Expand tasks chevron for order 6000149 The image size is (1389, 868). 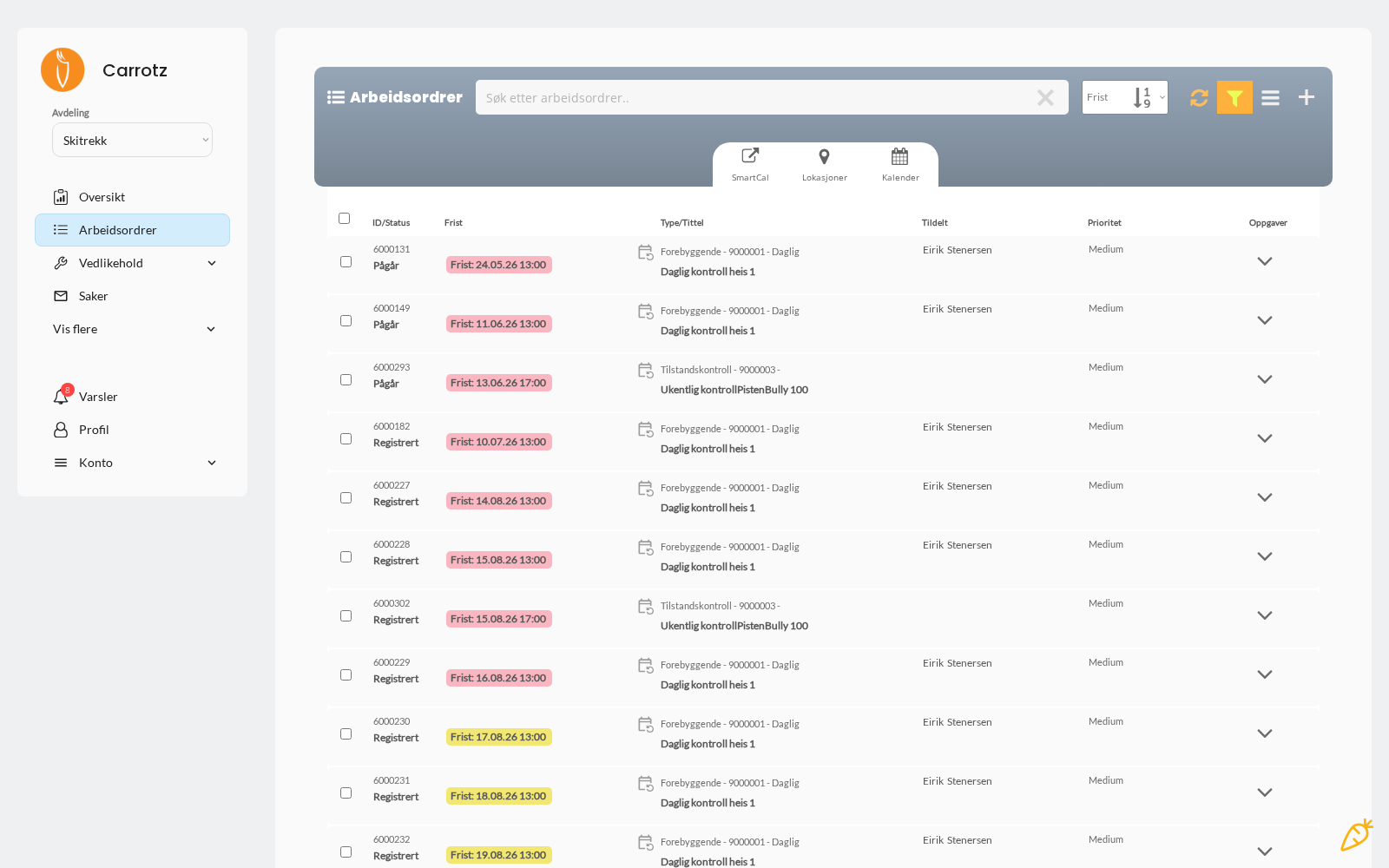1265,320
